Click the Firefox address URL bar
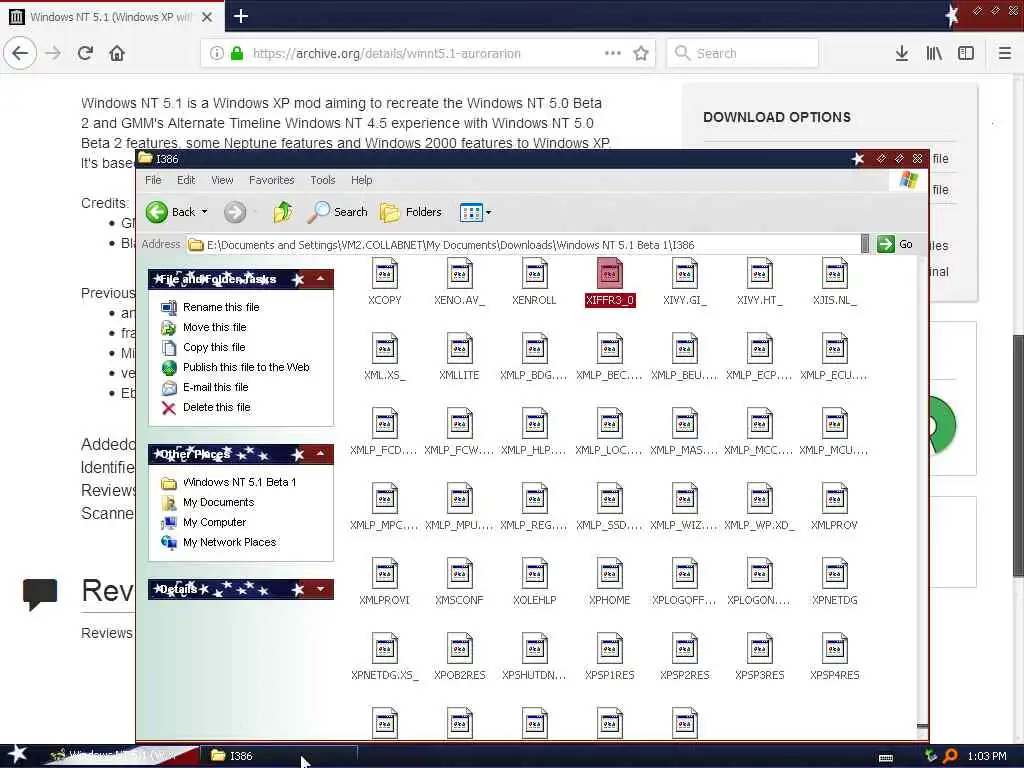 coord(427,53)
